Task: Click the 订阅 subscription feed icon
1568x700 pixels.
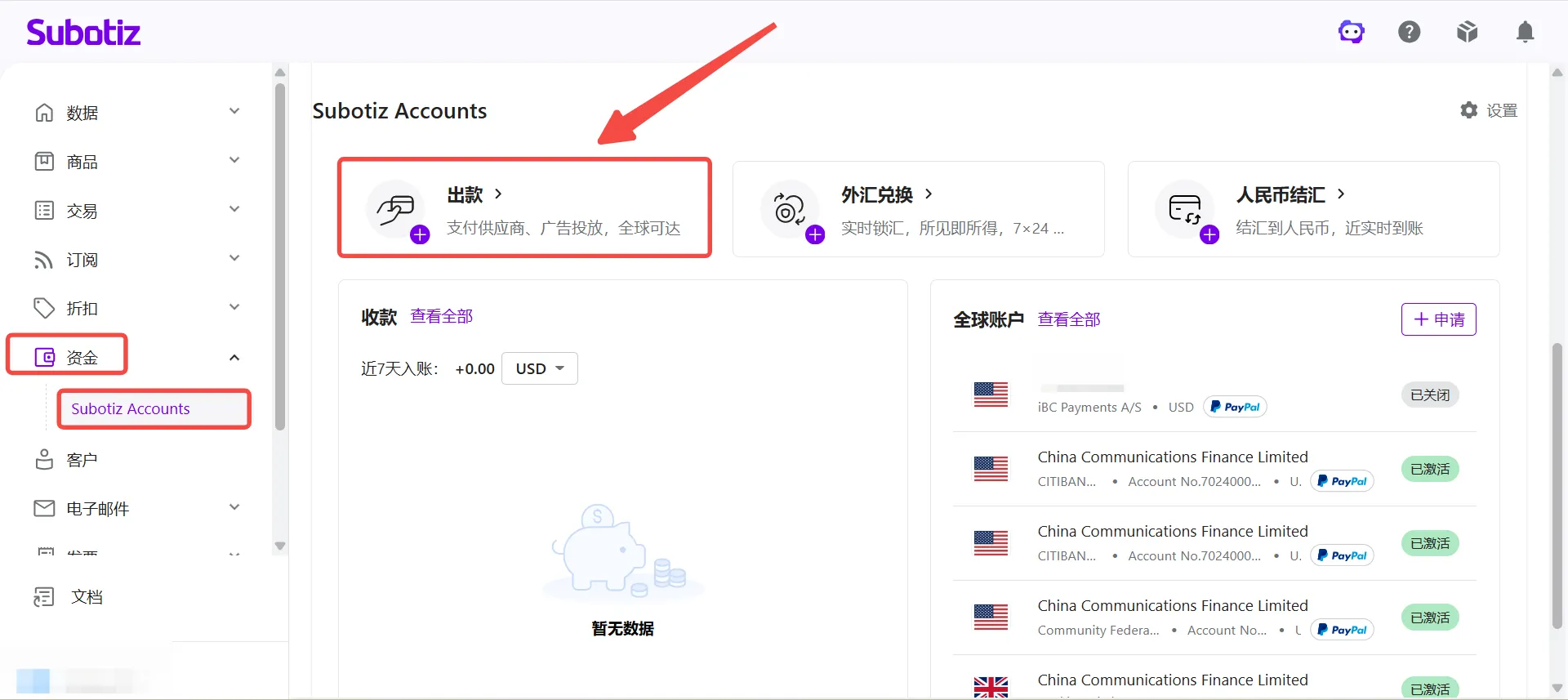Action: click(44, 260)
